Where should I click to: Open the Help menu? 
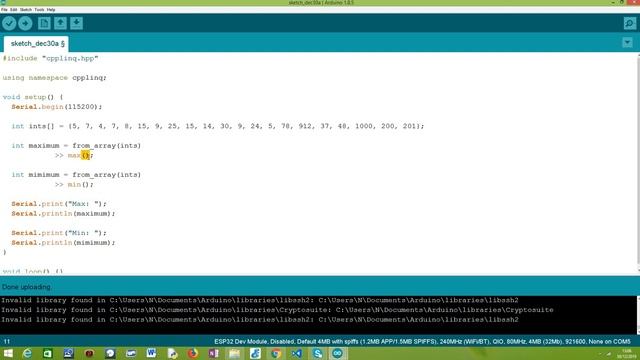51,9
